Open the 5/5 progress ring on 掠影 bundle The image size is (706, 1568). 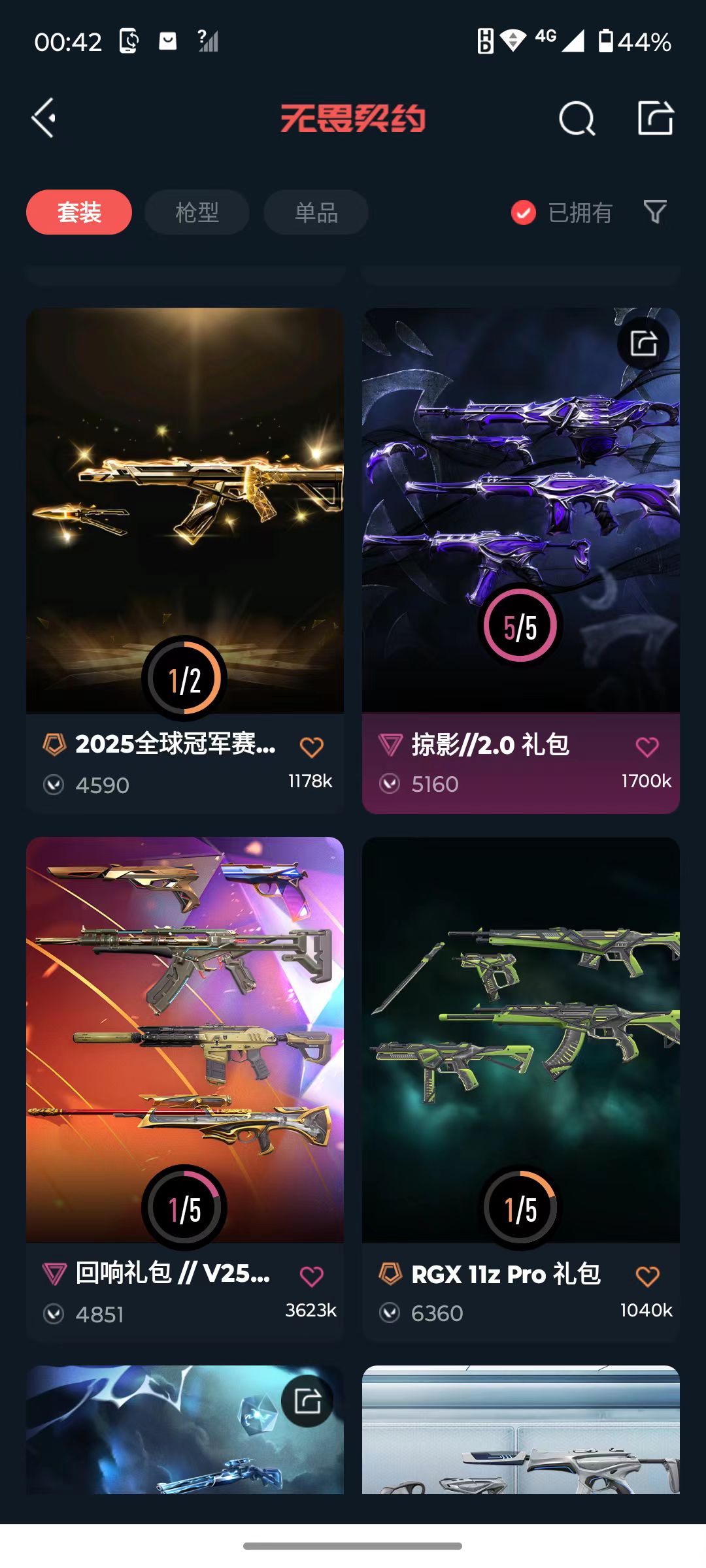click(x=520, y=626)
